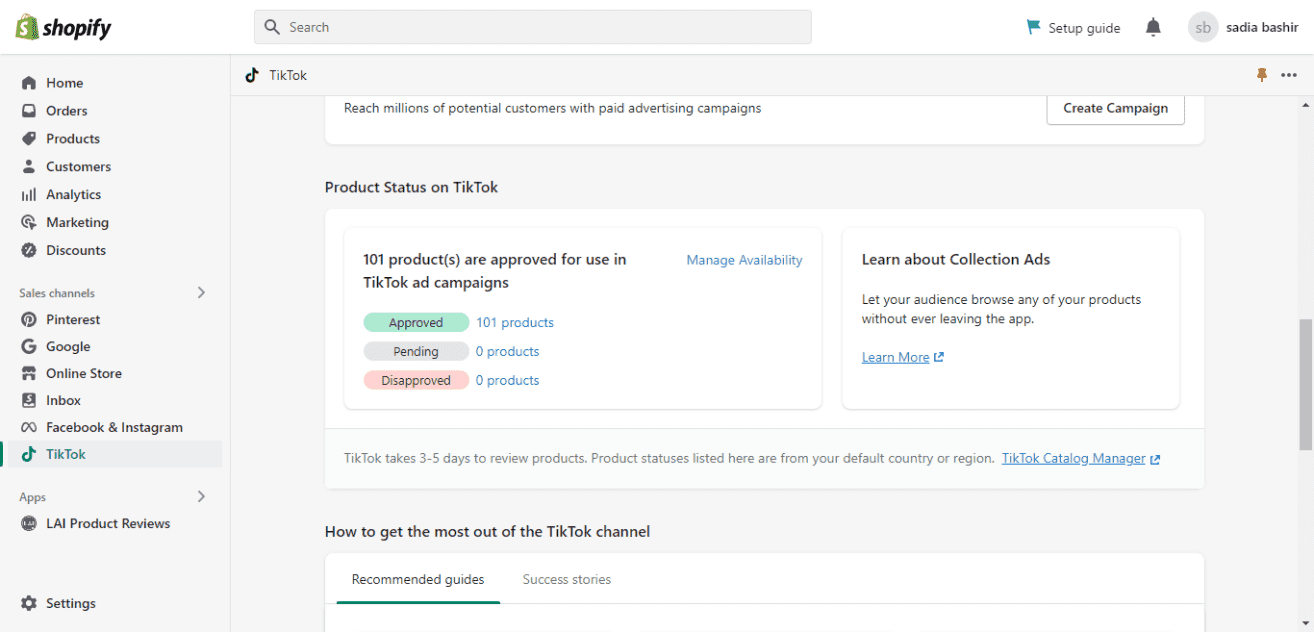Click in the Search field

click(x=533, y=27)
